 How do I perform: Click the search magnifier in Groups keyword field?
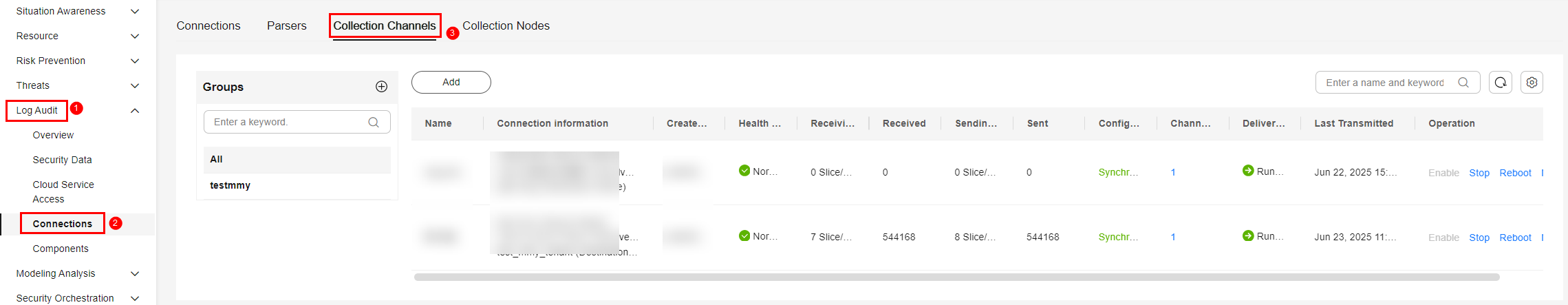pyautogui.click(x=374, y=123)
